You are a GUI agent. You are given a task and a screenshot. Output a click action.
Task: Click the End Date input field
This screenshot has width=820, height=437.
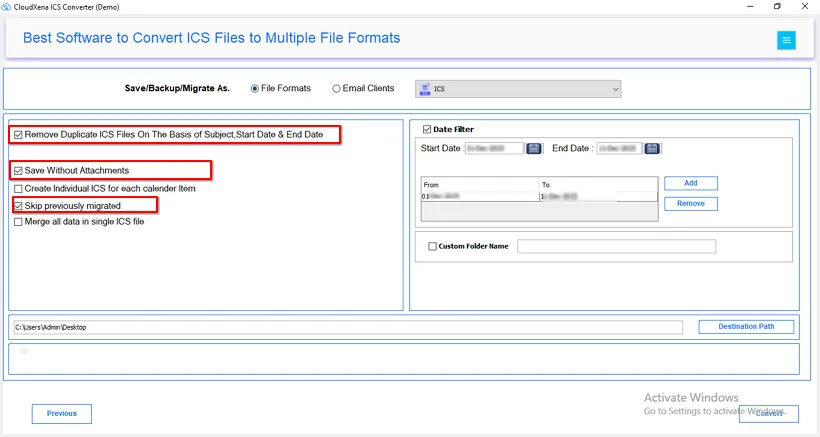point(619,148)
